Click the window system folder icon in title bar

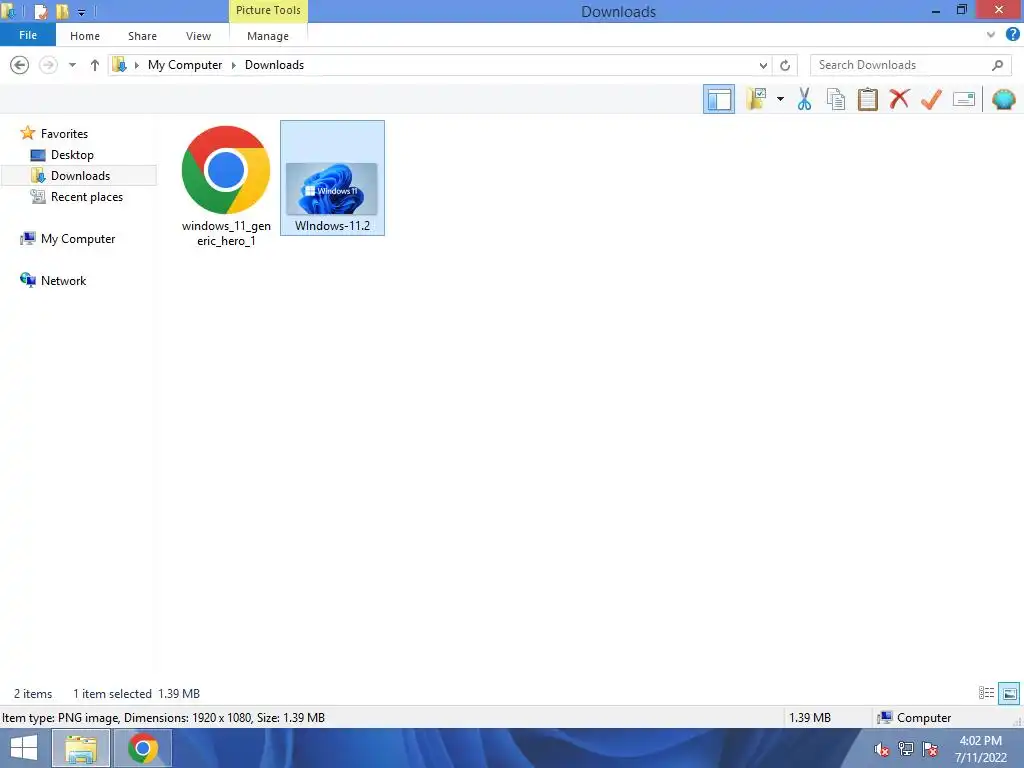(8, 11)
